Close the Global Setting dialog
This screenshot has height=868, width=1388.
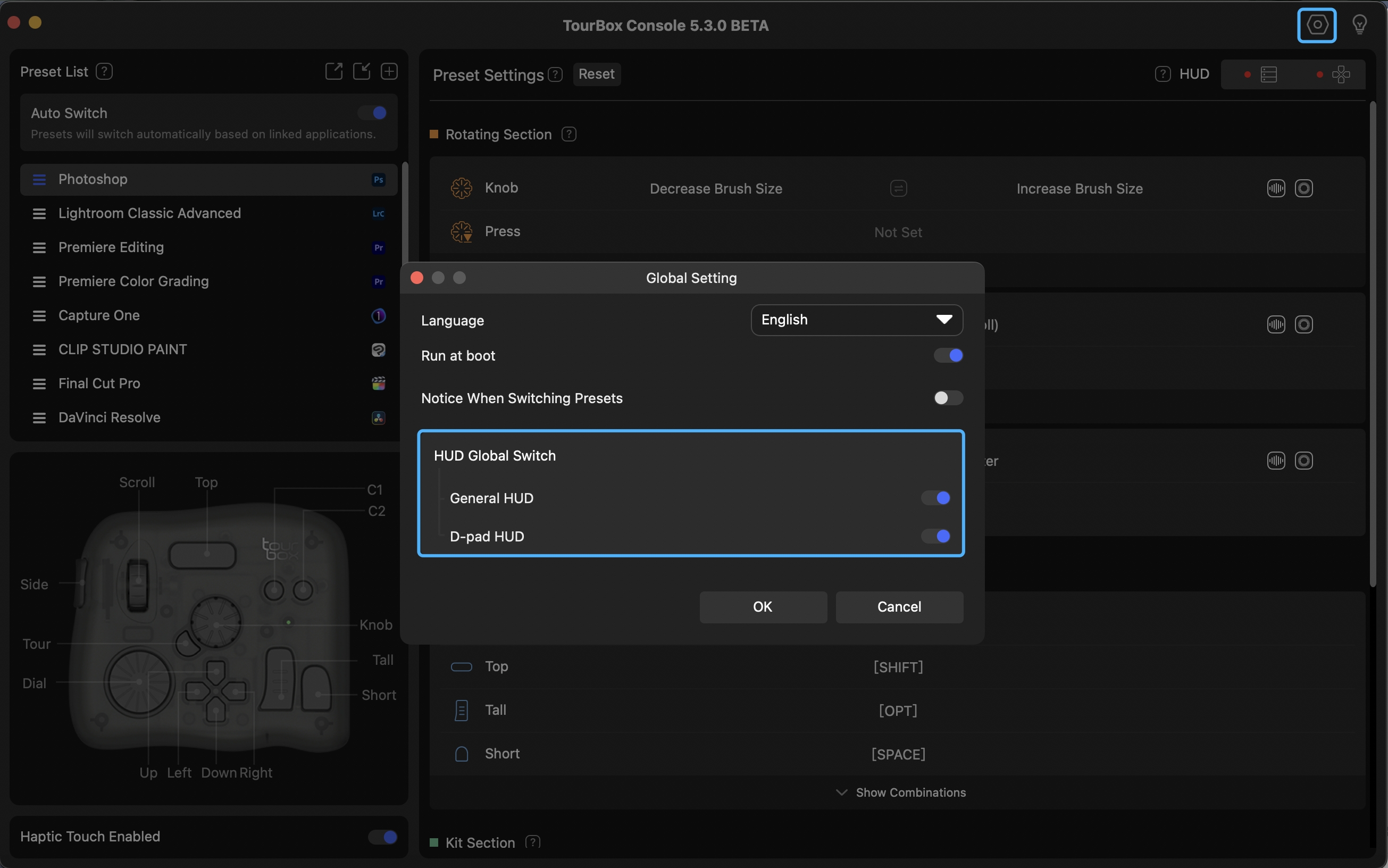click(x=417, y=278)
